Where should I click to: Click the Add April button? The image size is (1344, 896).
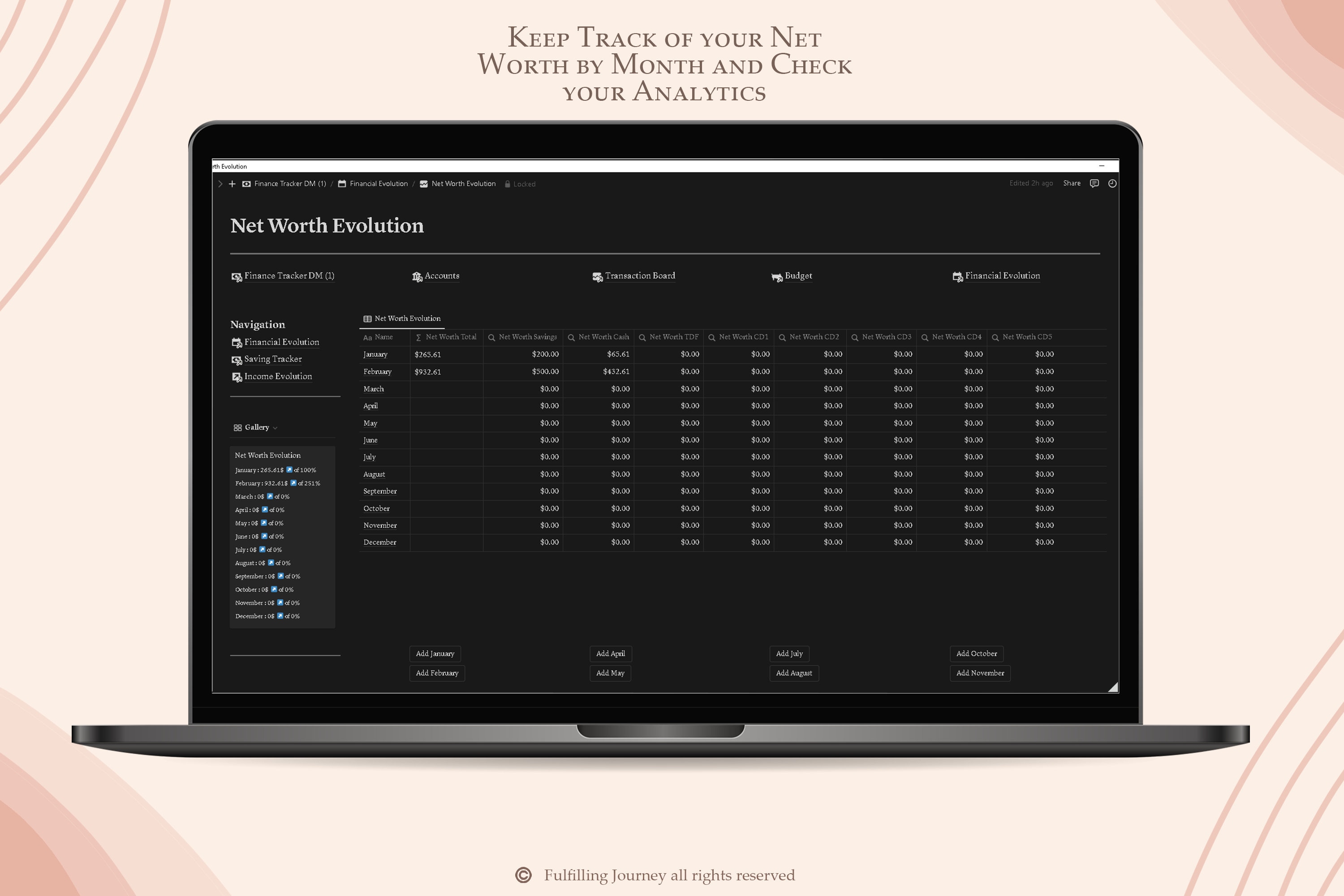(610, 654)
